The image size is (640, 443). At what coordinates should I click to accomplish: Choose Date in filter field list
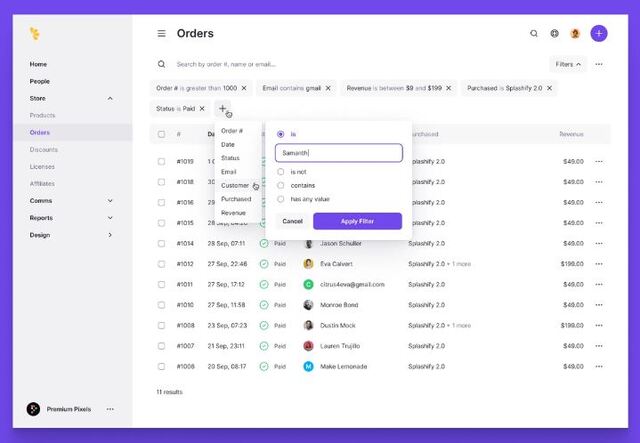tap(228, 145)
